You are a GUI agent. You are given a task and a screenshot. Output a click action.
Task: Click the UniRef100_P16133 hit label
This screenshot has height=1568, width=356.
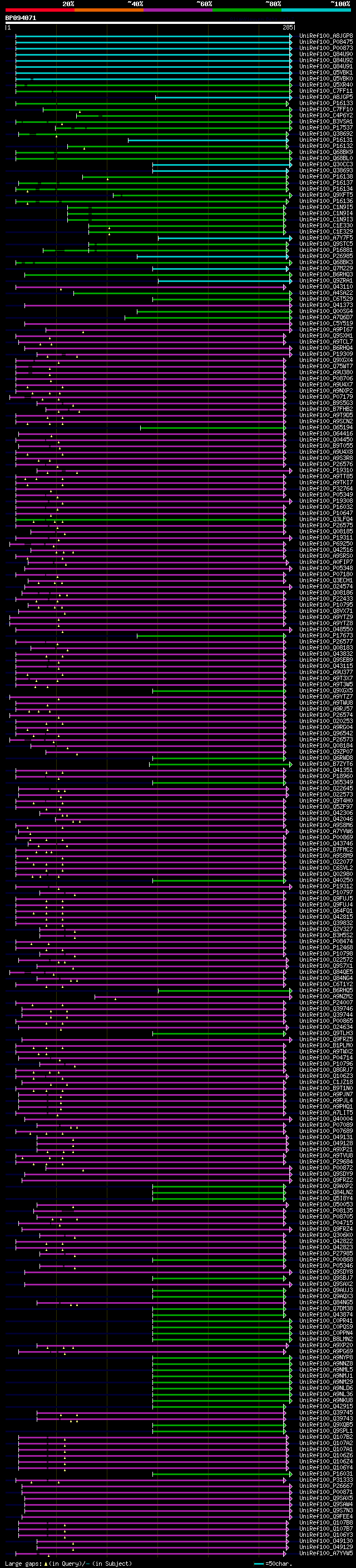325,103
